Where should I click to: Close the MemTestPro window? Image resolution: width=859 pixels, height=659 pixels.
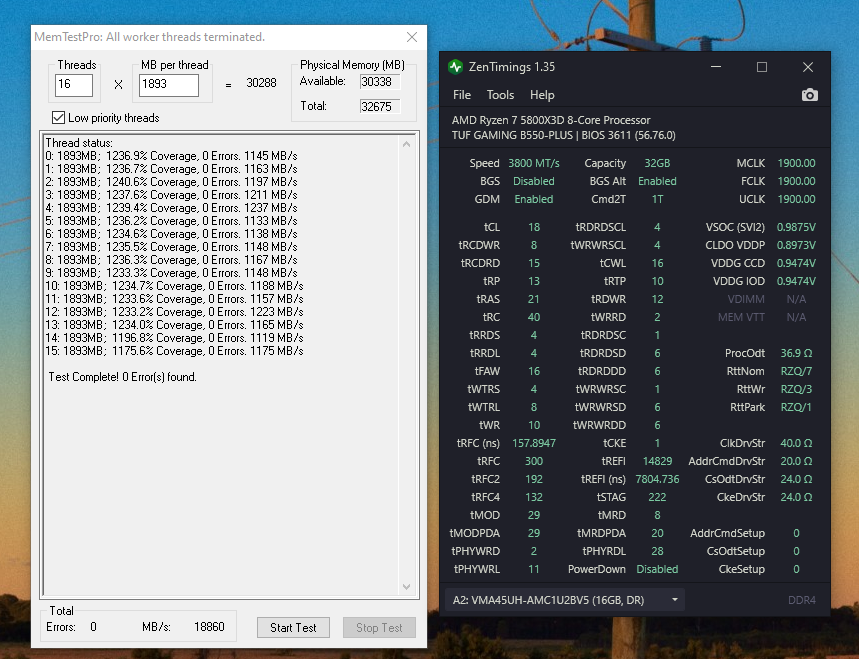[x=412, y=37]
